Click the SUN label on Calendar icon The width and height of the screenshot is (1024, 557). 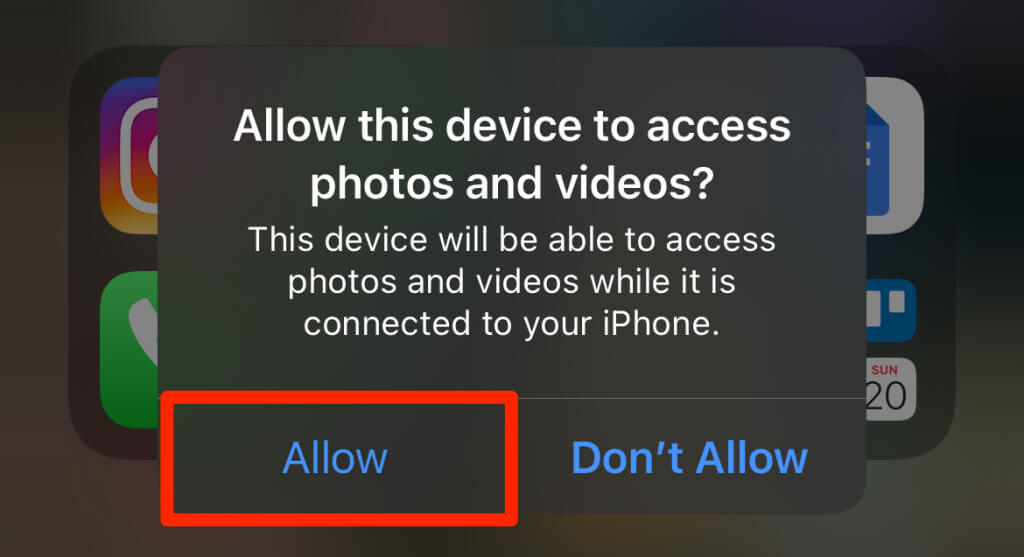pos(884,370)
